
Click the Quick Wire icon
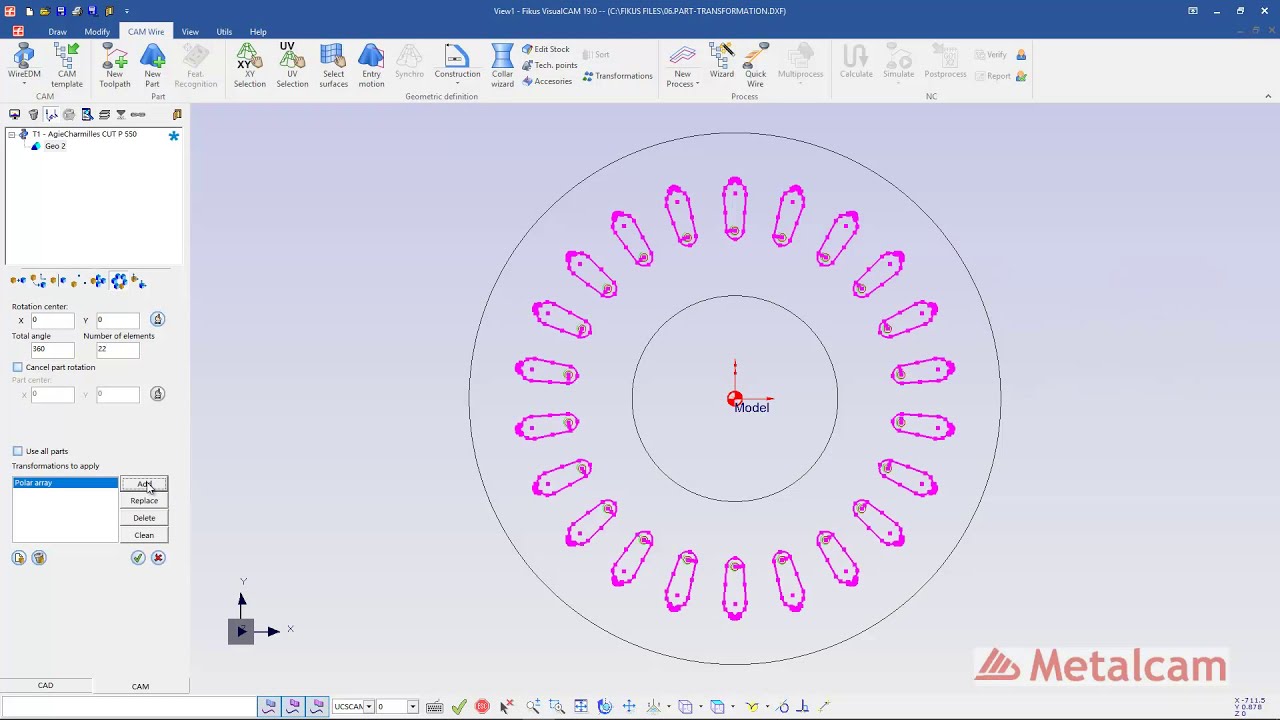[755, 65]
